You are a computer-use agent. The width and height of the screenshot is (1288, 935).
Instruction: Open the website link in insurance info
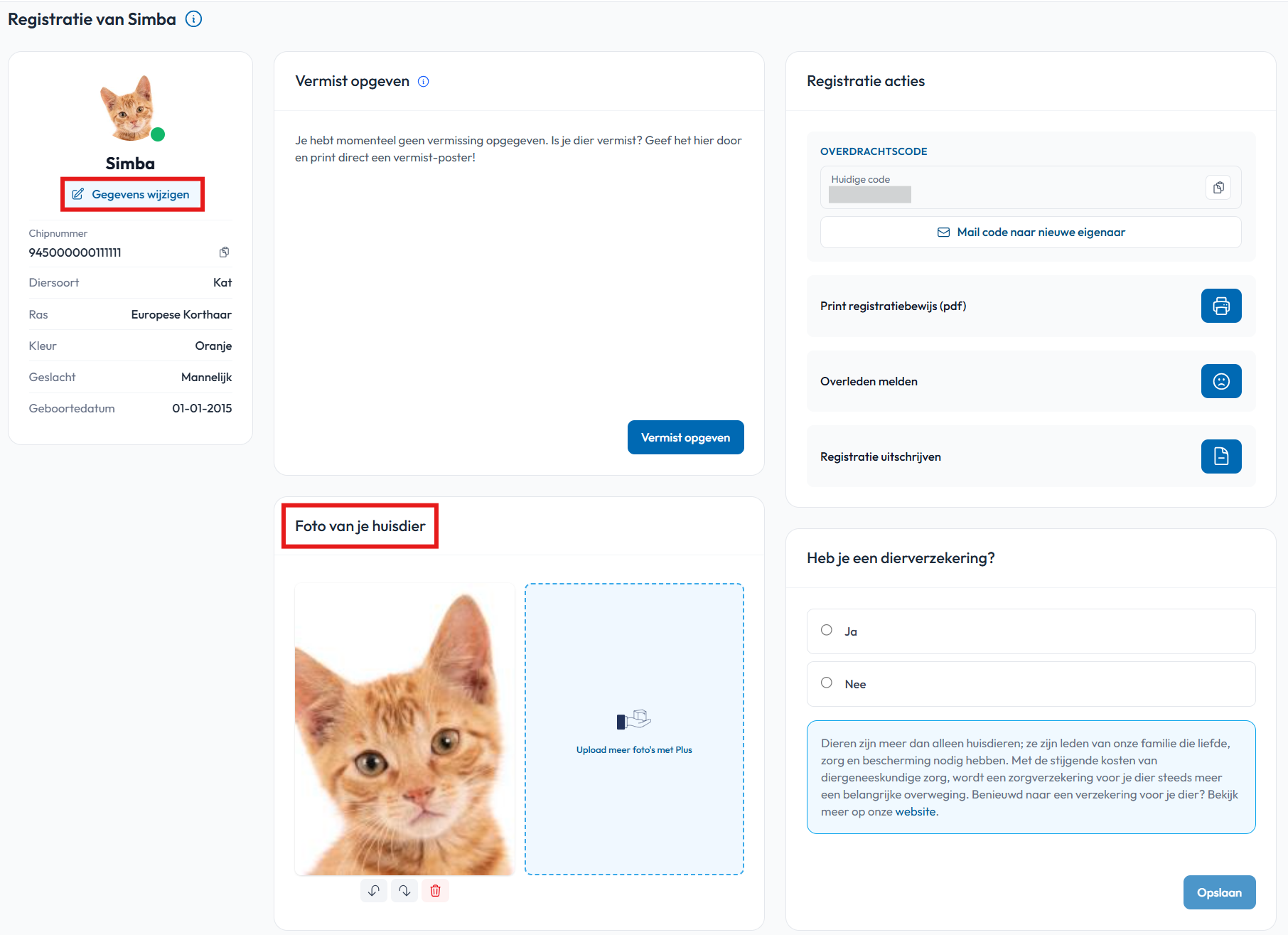916,812
